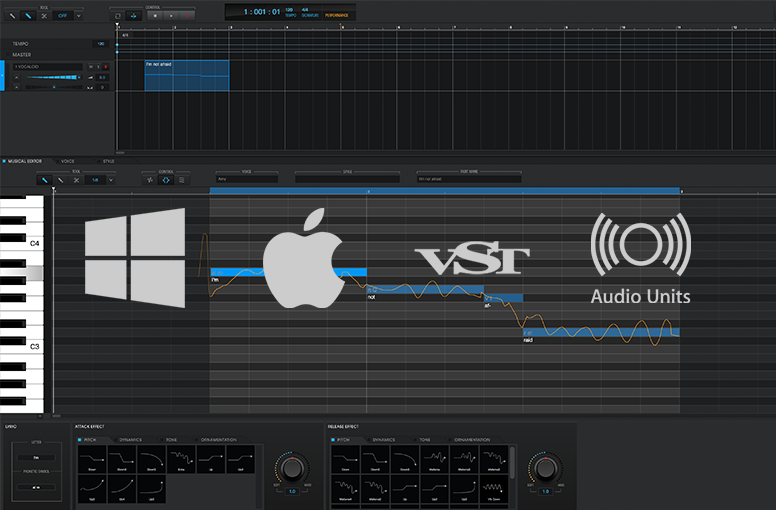Arm record on the VOCALOID track
Image resolution: width=776 pixels, height=510 pixels.
click(105, 67)
